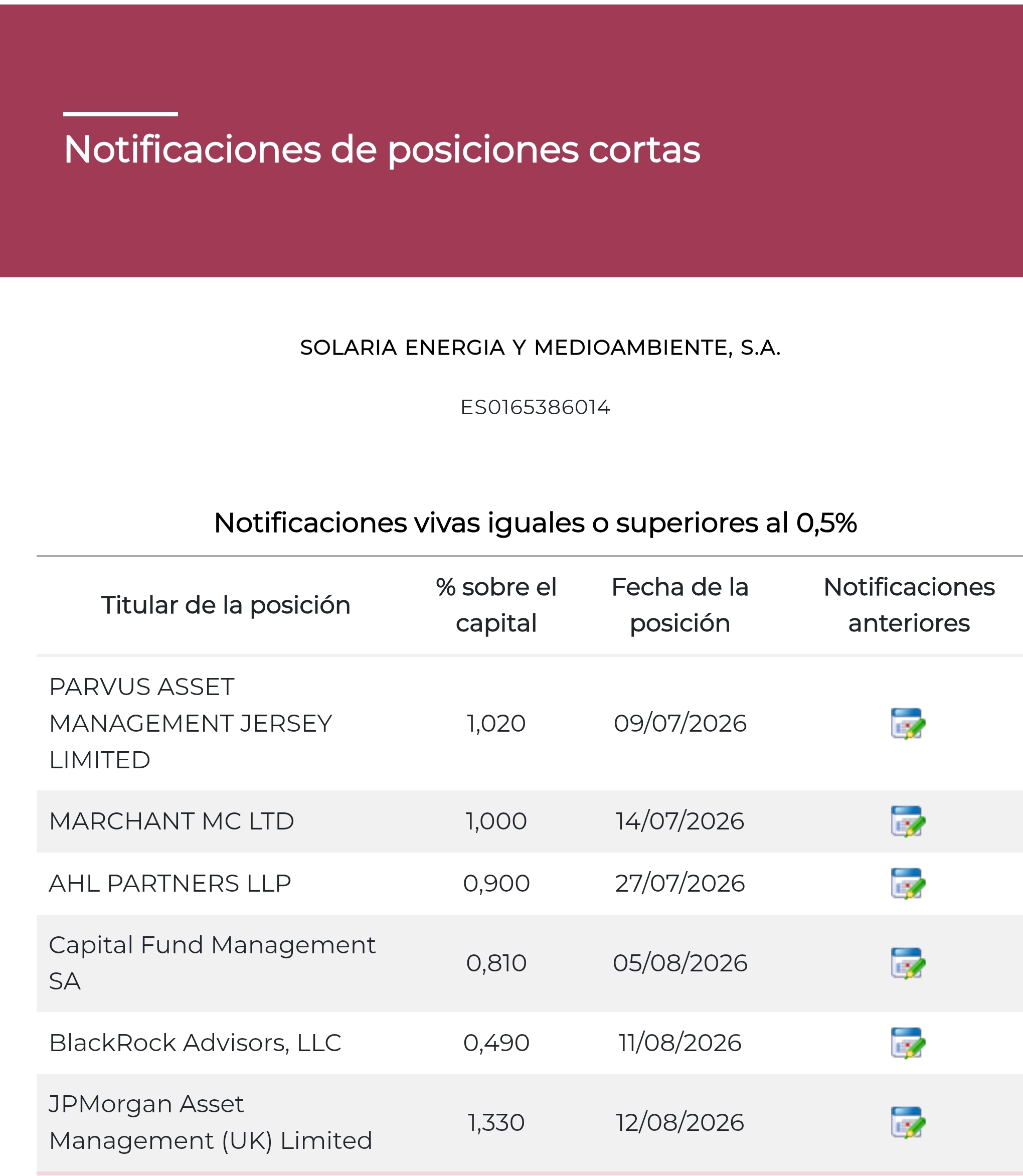
Task: Open previous notifications for JPMorgan Asset Management
Action: (908, 1122)
